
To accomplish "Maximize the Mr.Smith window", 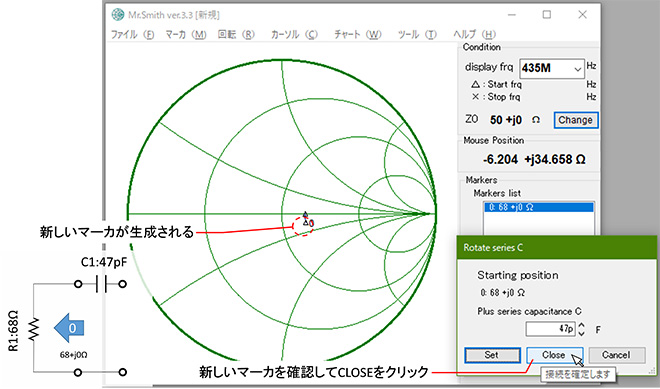I will (546, 15).
